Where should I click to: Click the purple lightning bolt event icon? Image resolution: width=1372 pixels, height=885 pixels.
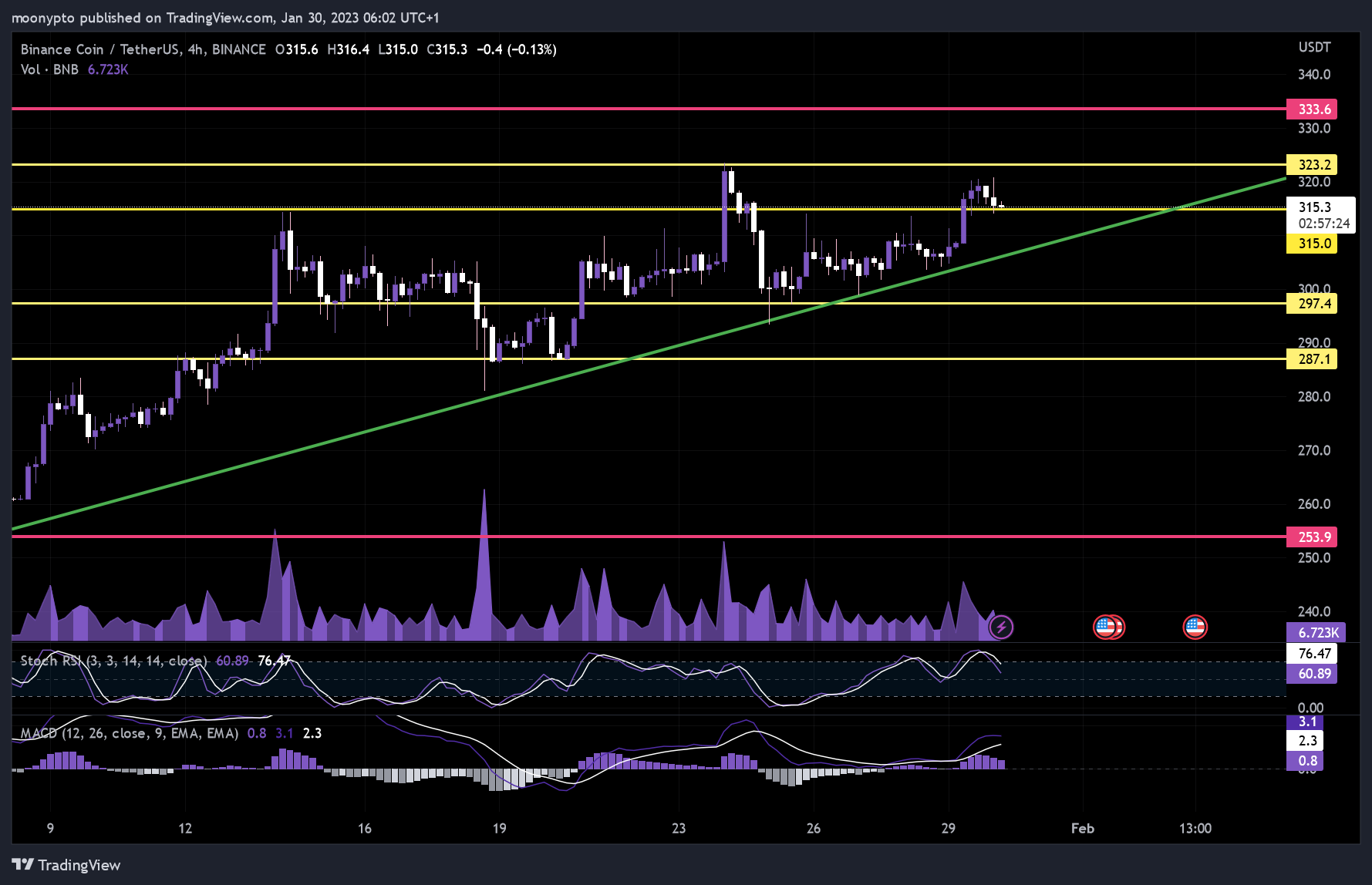click(1001, 627)
